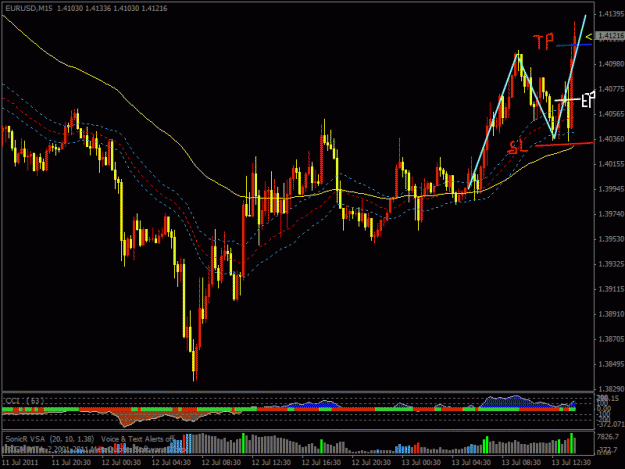
Task: Click price axis label 1.38910
Action: coord(611,314)
